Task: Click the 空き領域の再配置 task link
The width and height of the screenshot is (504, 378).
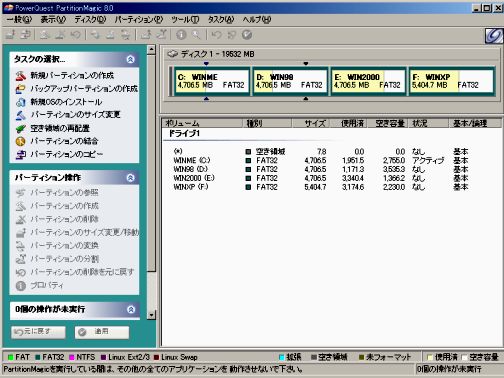Action: click(60, 128)
